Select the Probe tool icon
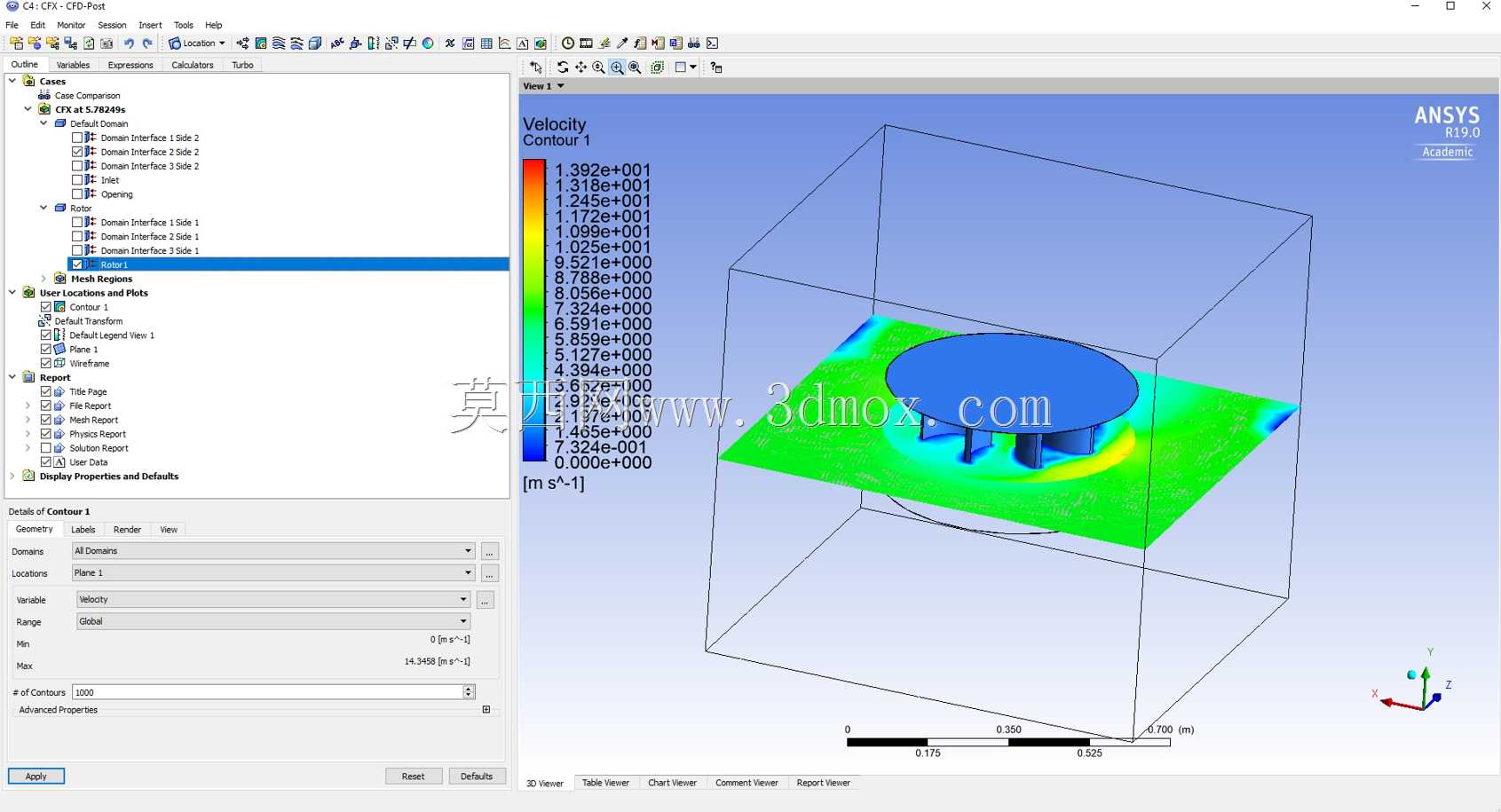This screenshot has height=812, width=1501. (x=622, y=43)
